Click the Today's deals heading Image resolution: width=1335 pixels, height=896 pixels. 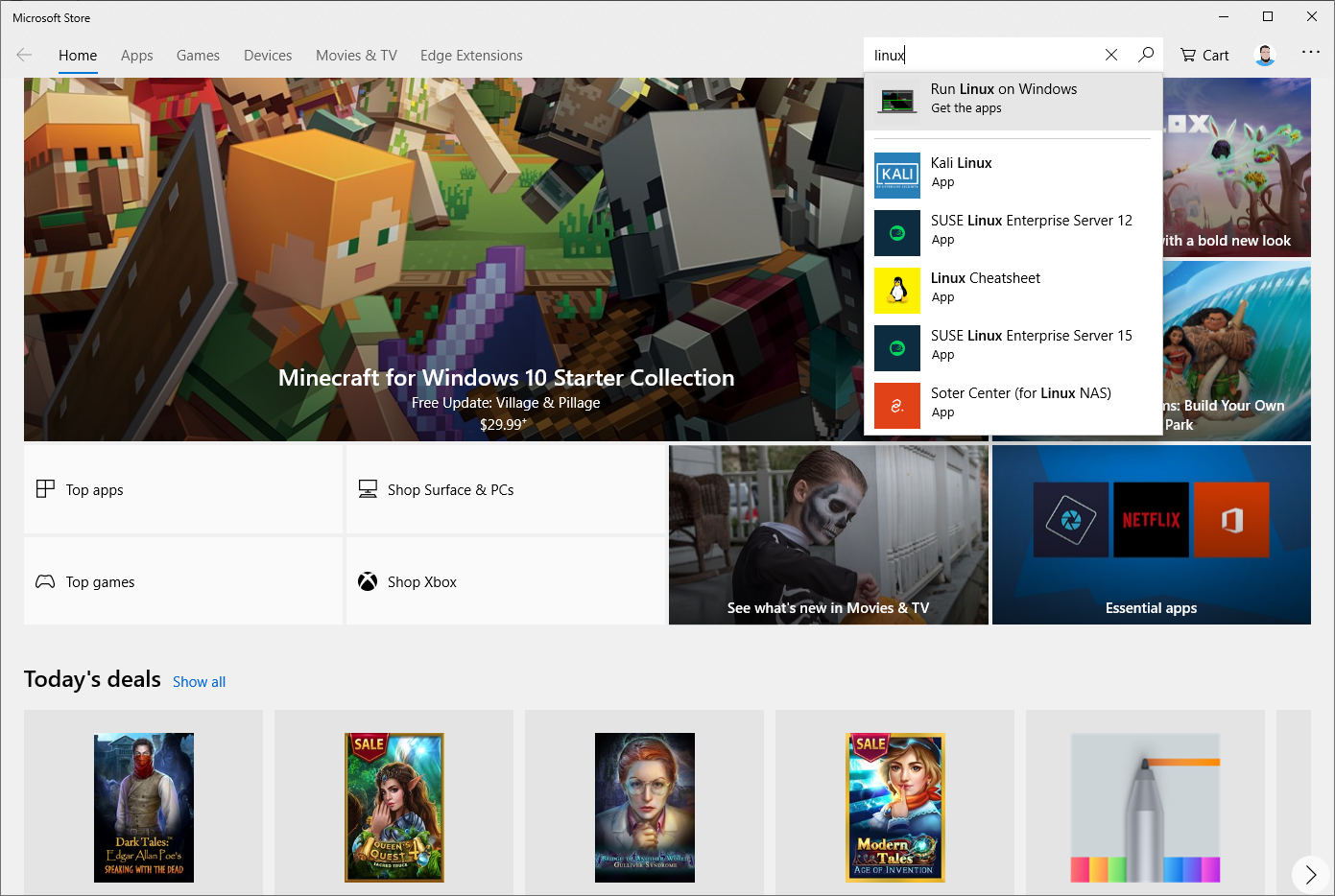click(92, 679)
